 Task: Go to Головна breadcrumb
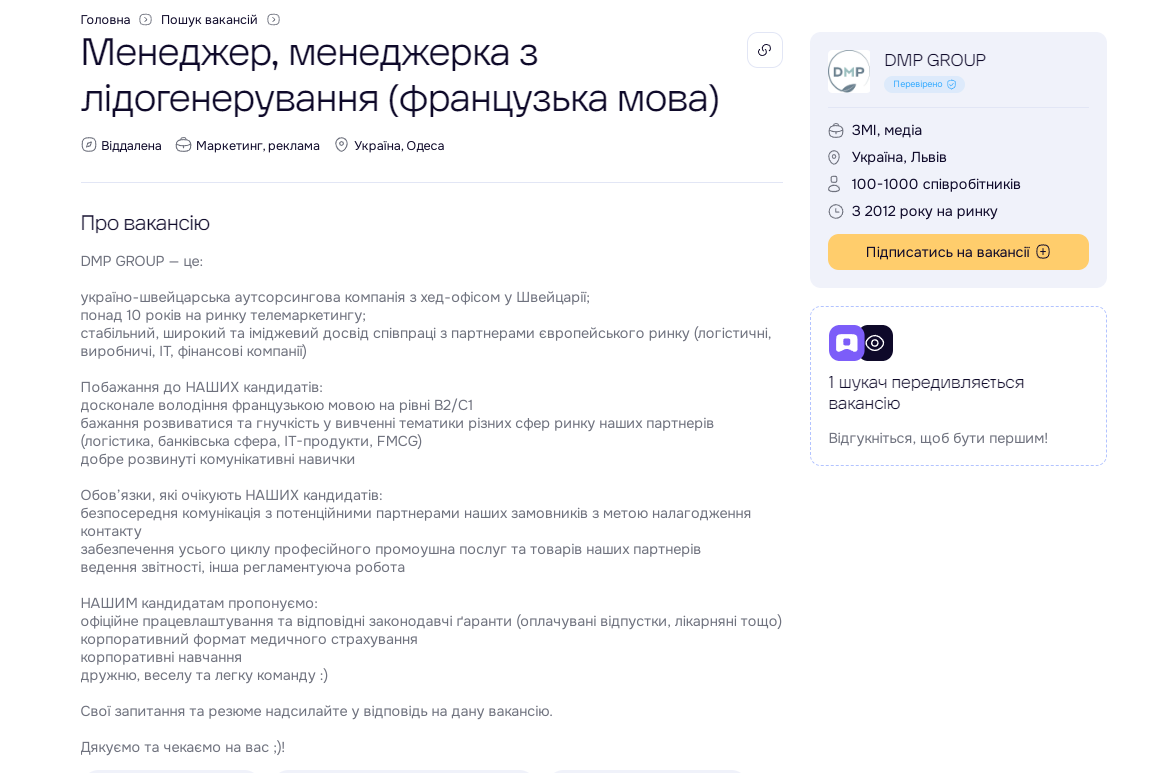pyautogui.click(x=105, y=20)
